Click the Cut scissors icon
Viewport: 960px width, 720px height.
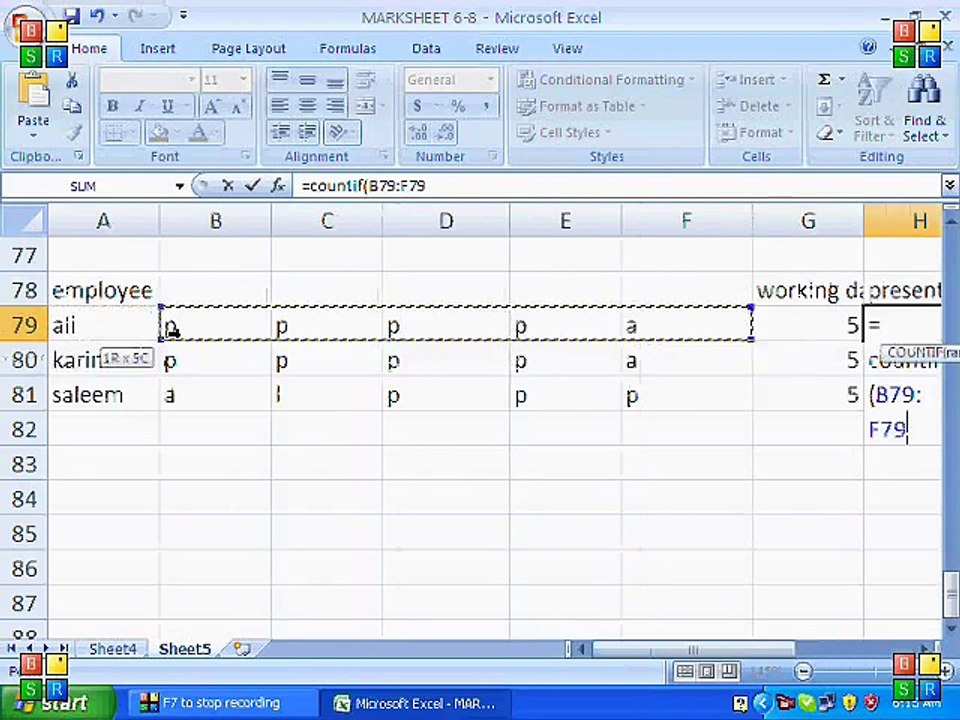72,80
